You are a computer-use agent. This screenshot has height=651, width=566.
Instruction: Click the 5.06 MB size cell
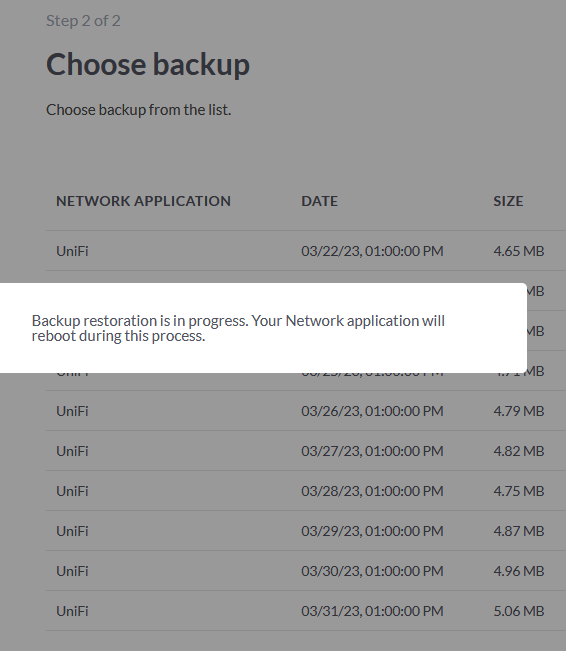[519, 611]
